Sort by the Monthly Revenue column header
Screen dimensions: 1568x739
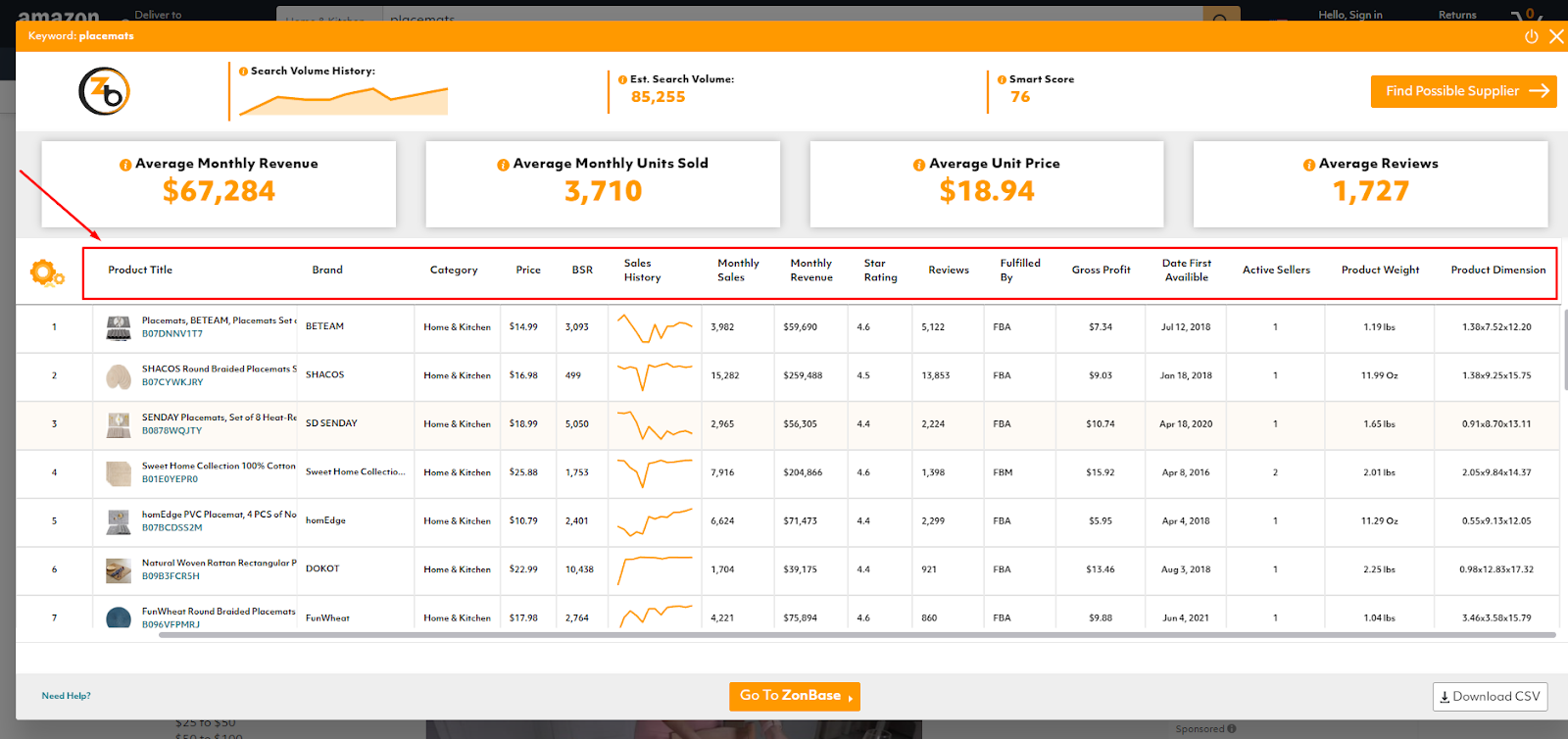click(811, 271)
